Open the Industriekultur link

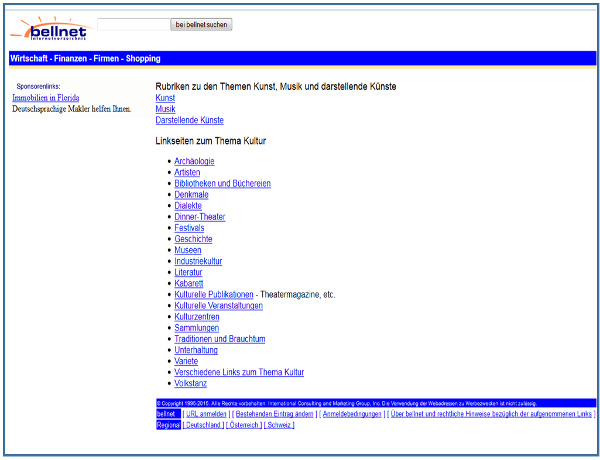[198, 261]
